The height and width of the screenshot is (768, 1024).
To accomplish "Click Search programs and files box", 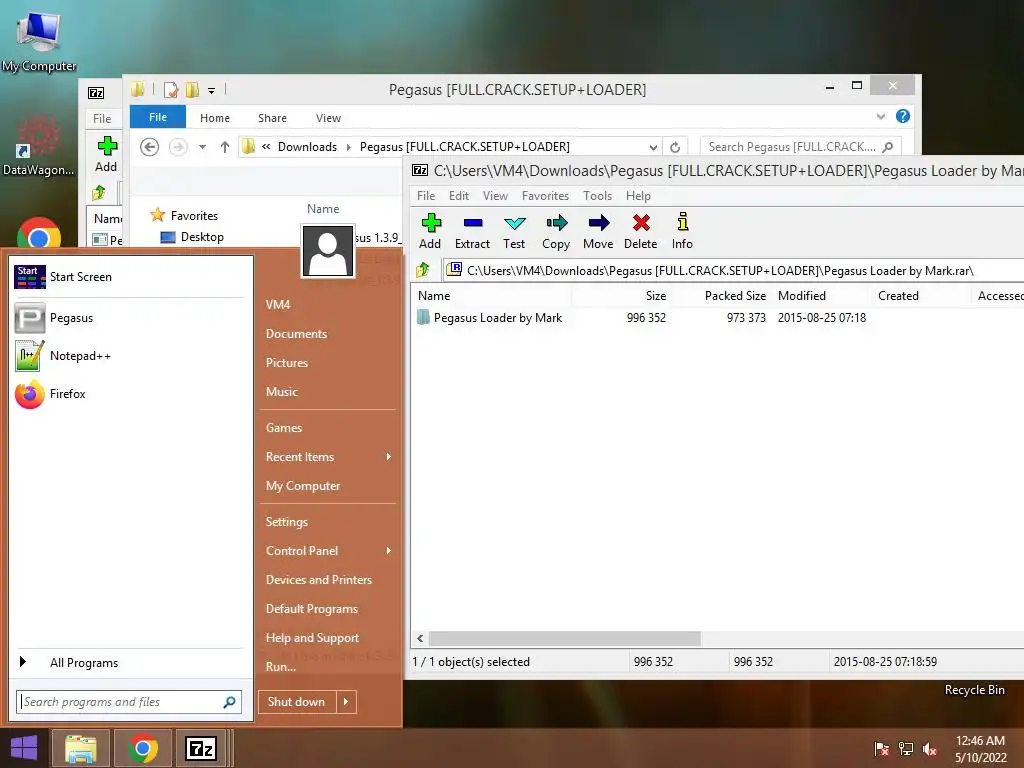I will (x=129, y=702).
